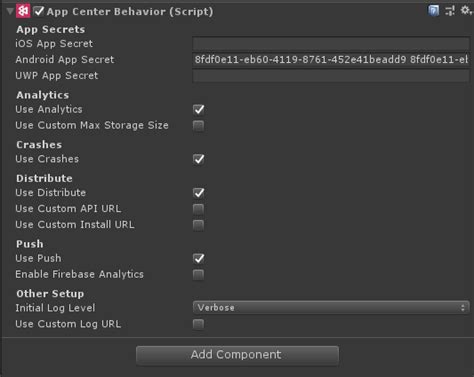
Task: Enable Use Custom Max Storage Size
Action: click(x=199, y=126)
